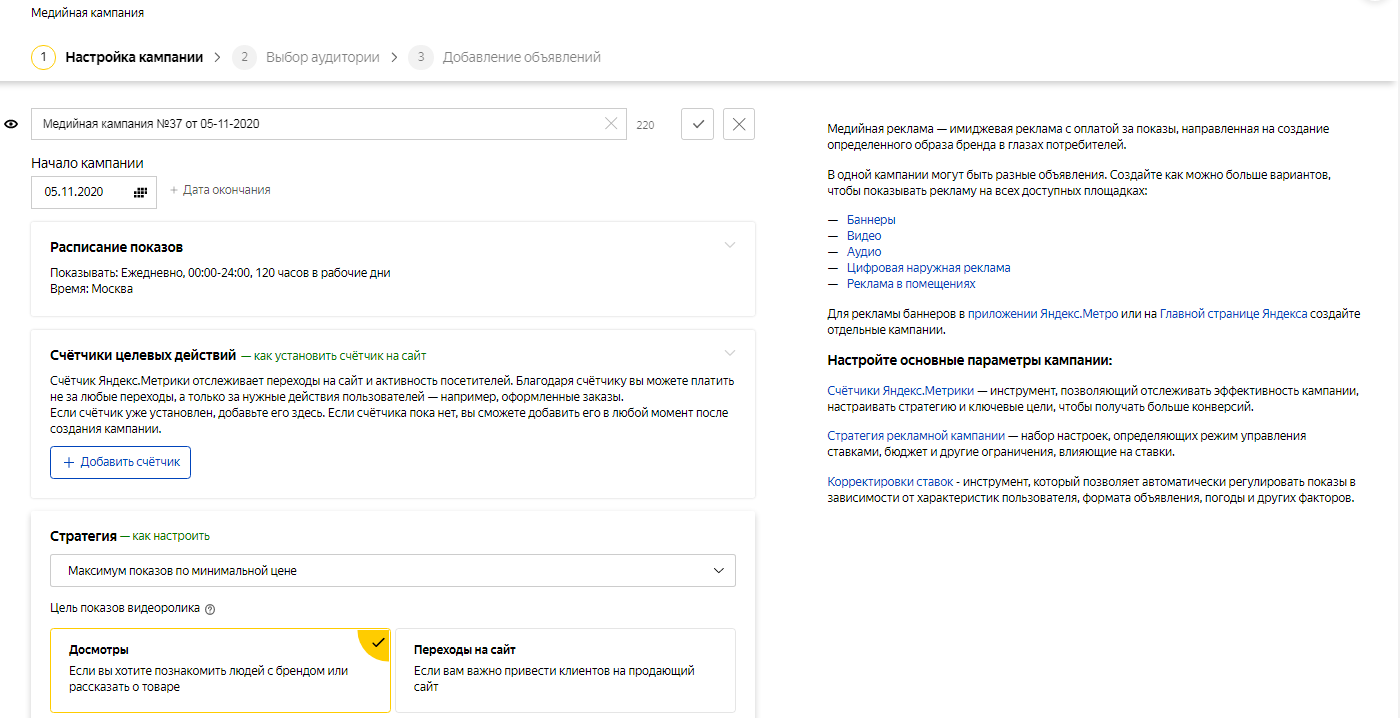
Task: Open 'Корректировки ставок' help link
Action: coord(890,482)
